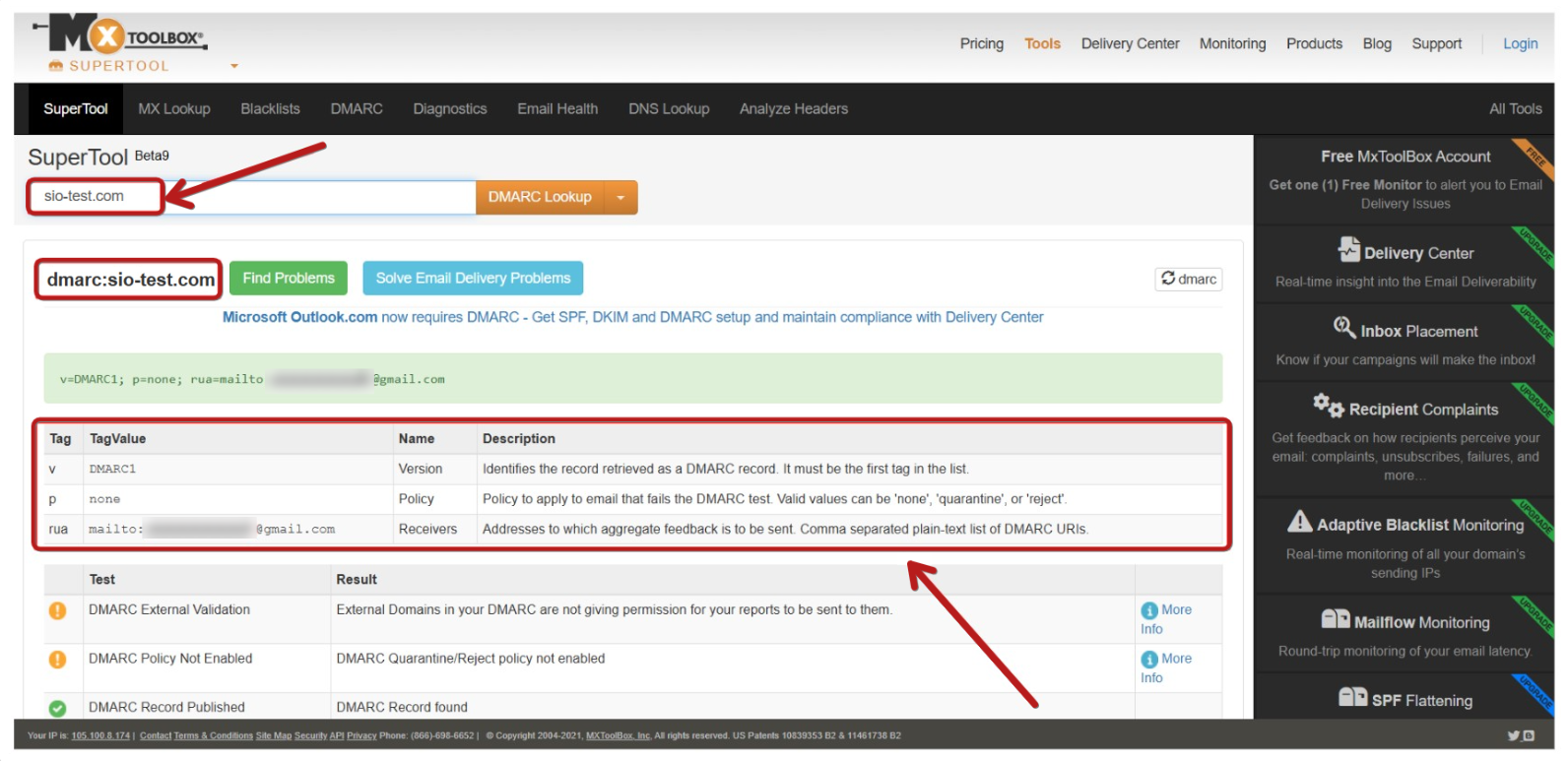Click the DMARC Policy Not Enabled warning icon

(57, 660)
